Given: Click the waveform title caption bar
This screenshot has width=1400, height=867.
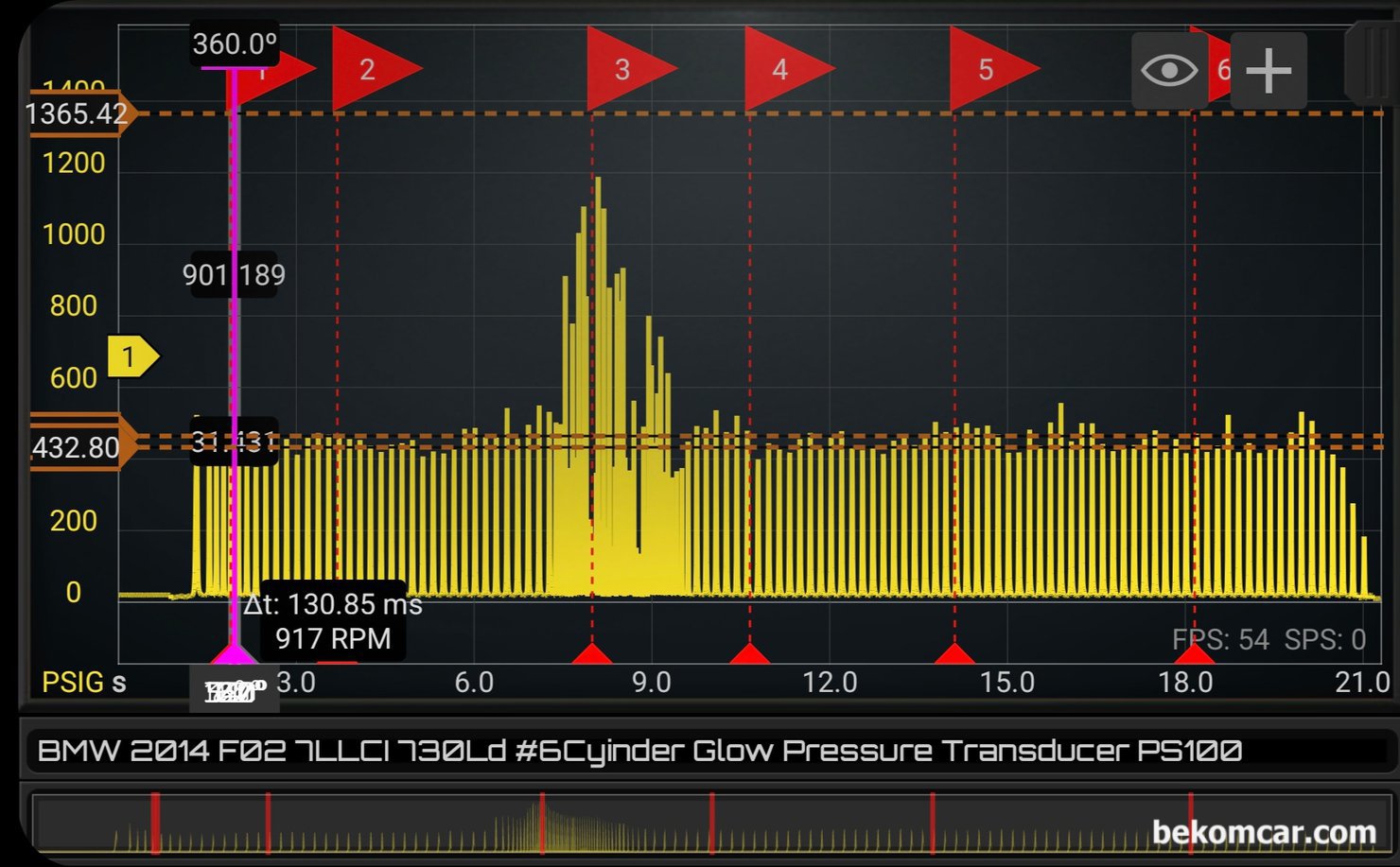Looking at the screenshot, I should [x=711, y=752].
